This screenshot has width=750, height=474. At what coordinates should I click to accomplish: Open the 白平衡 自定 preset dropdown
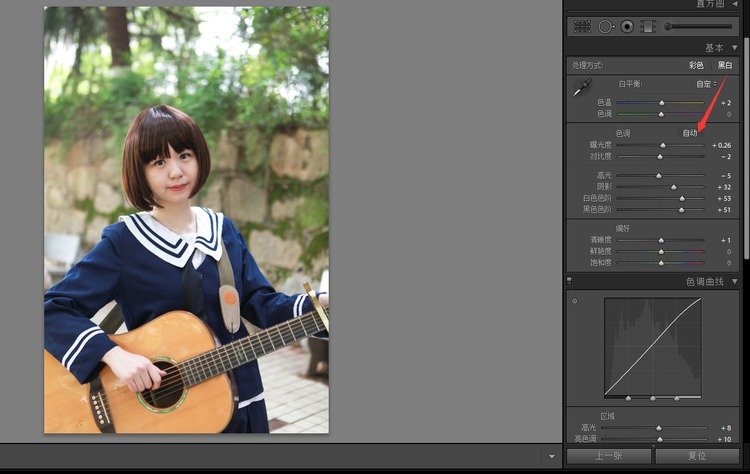click(709, 83)
